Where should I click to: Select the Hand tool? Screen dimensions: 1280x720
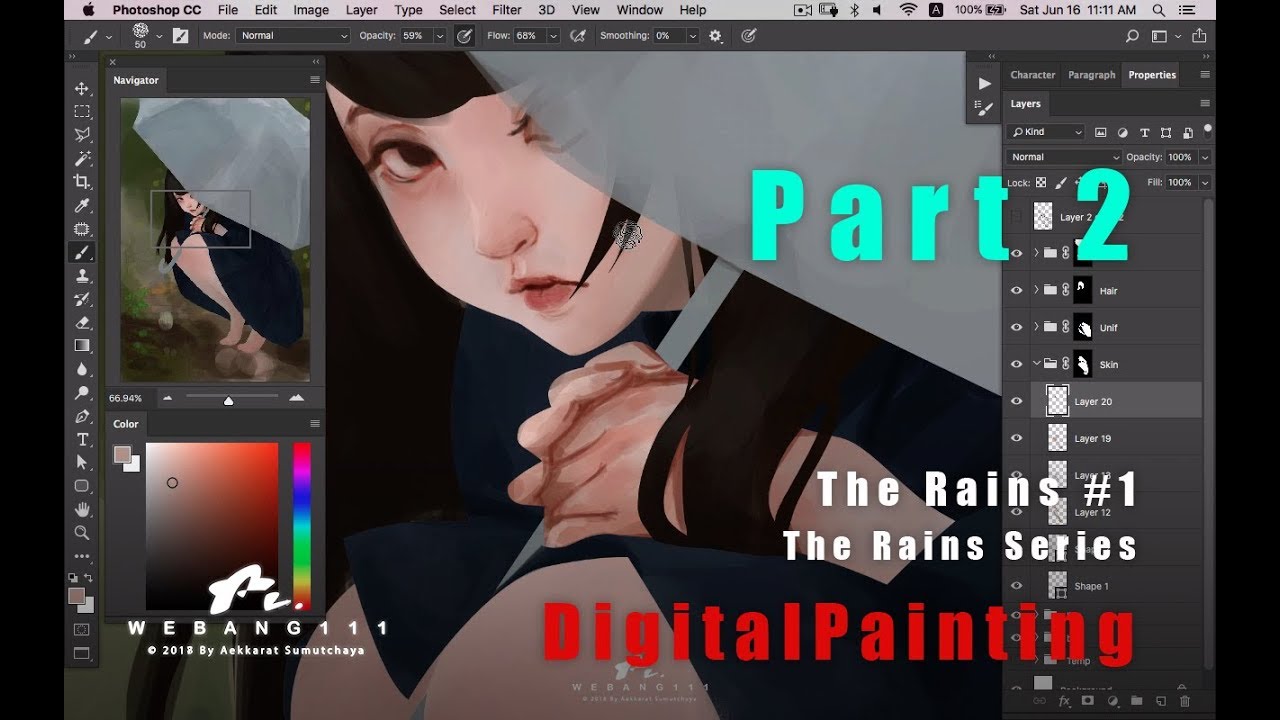(x=82, y=509)
